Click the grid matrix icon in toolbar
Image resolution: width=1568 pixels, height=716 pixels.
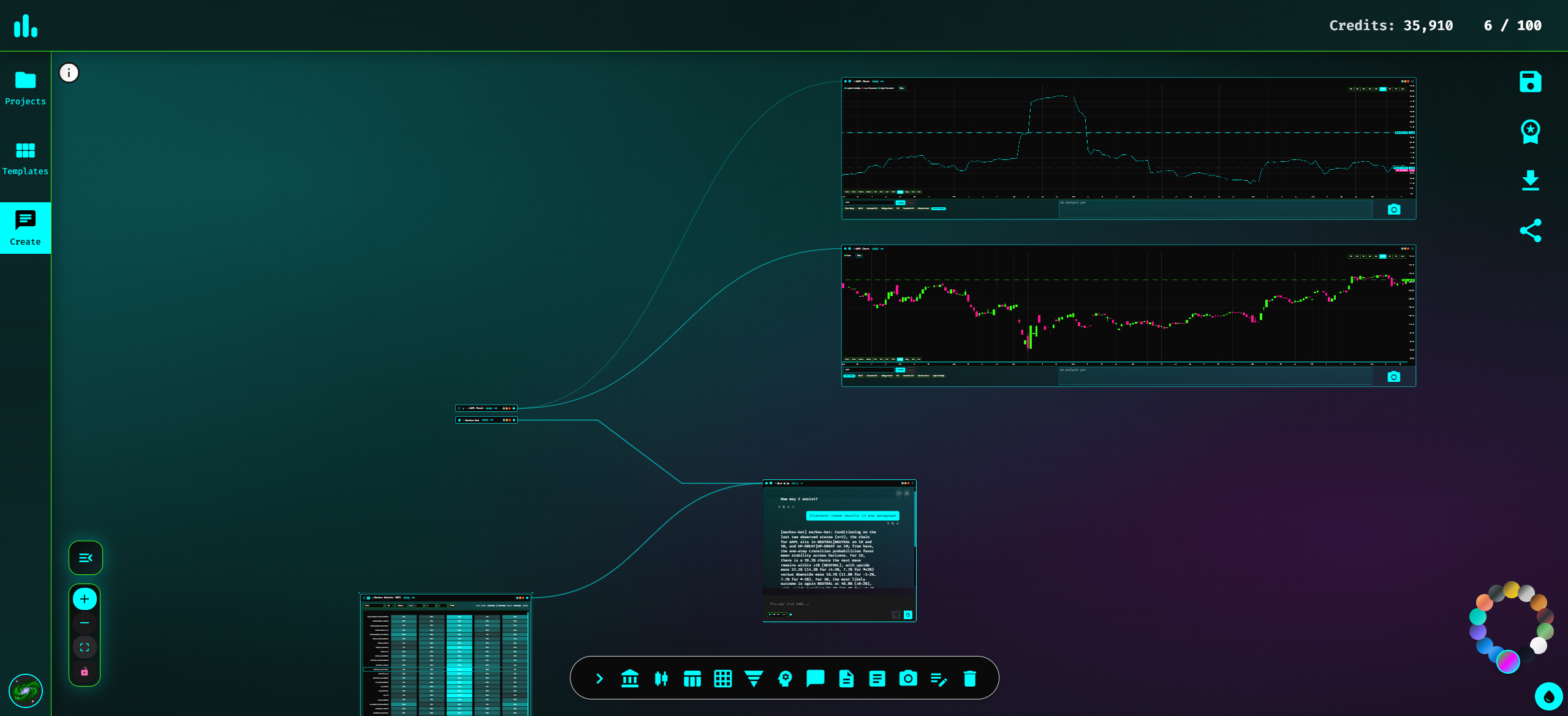click(722, 679)
